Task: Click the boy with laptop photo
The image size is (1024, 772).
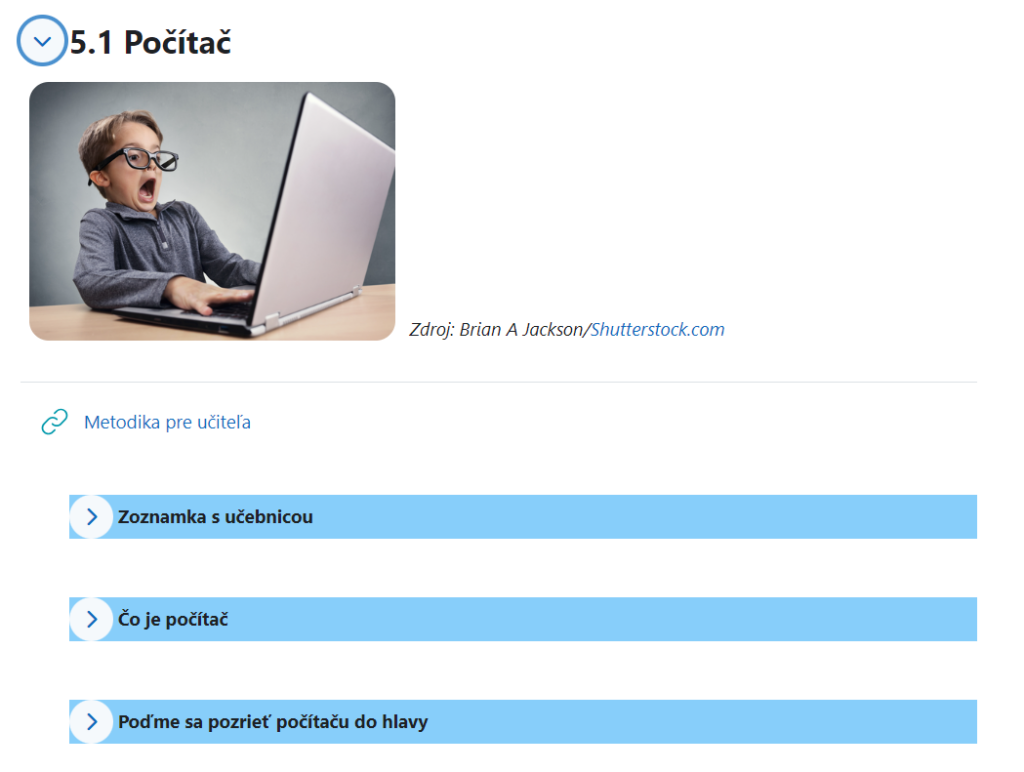Action: [x=212, y=211]
